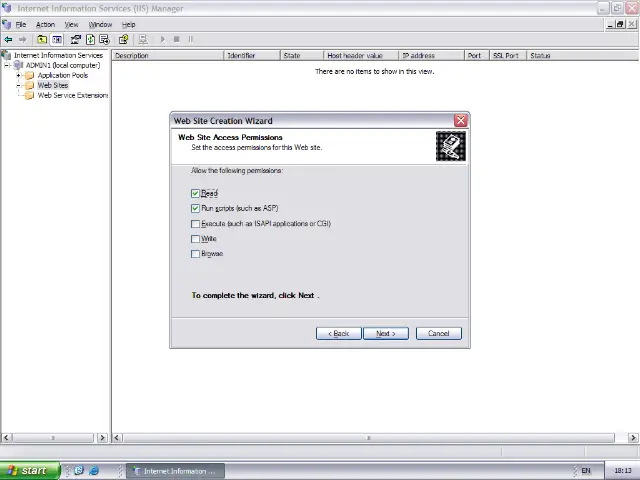Screen dimensions: 640x480
Task: Select the Application Pools tree label
Action: (63, 75)
